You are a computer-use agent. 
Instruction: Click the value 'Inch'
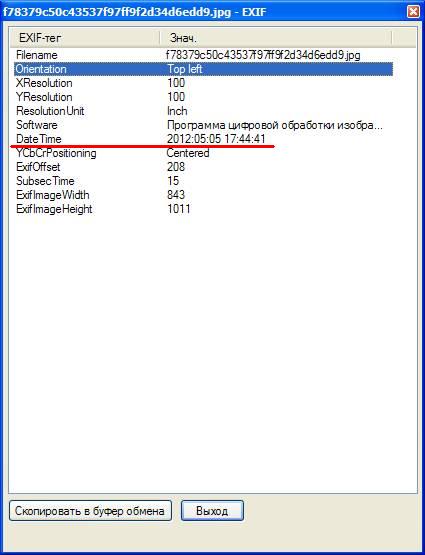177,111
